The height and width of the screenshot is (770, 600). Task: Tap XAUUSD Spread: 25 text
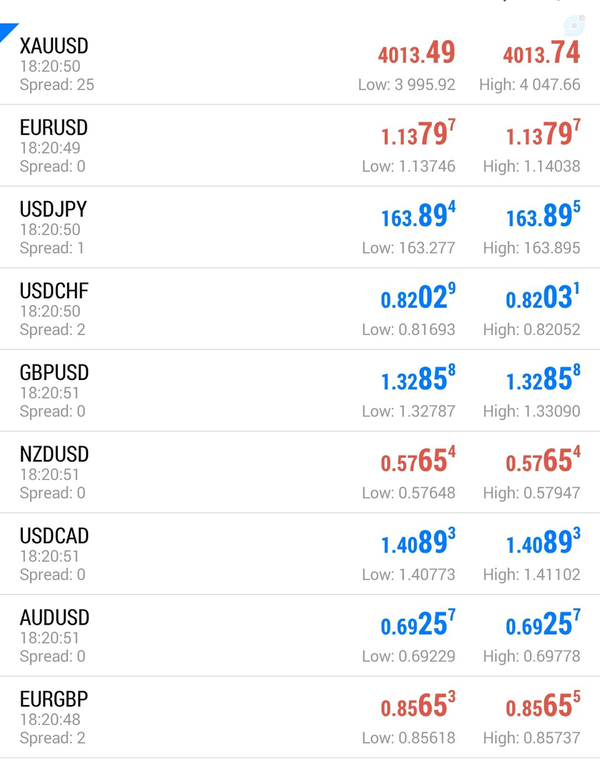(x=57, y=84)
